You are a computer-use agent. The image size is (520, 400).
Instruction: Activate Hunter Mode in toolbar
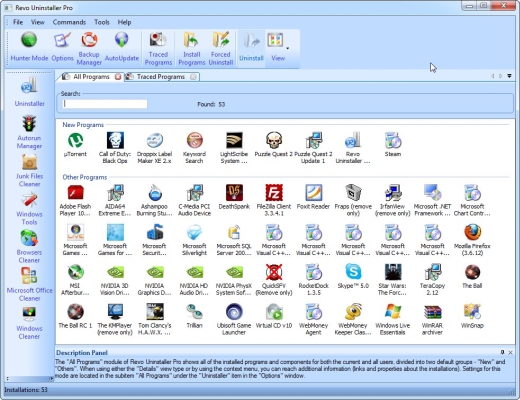click(x=29, y=47)
